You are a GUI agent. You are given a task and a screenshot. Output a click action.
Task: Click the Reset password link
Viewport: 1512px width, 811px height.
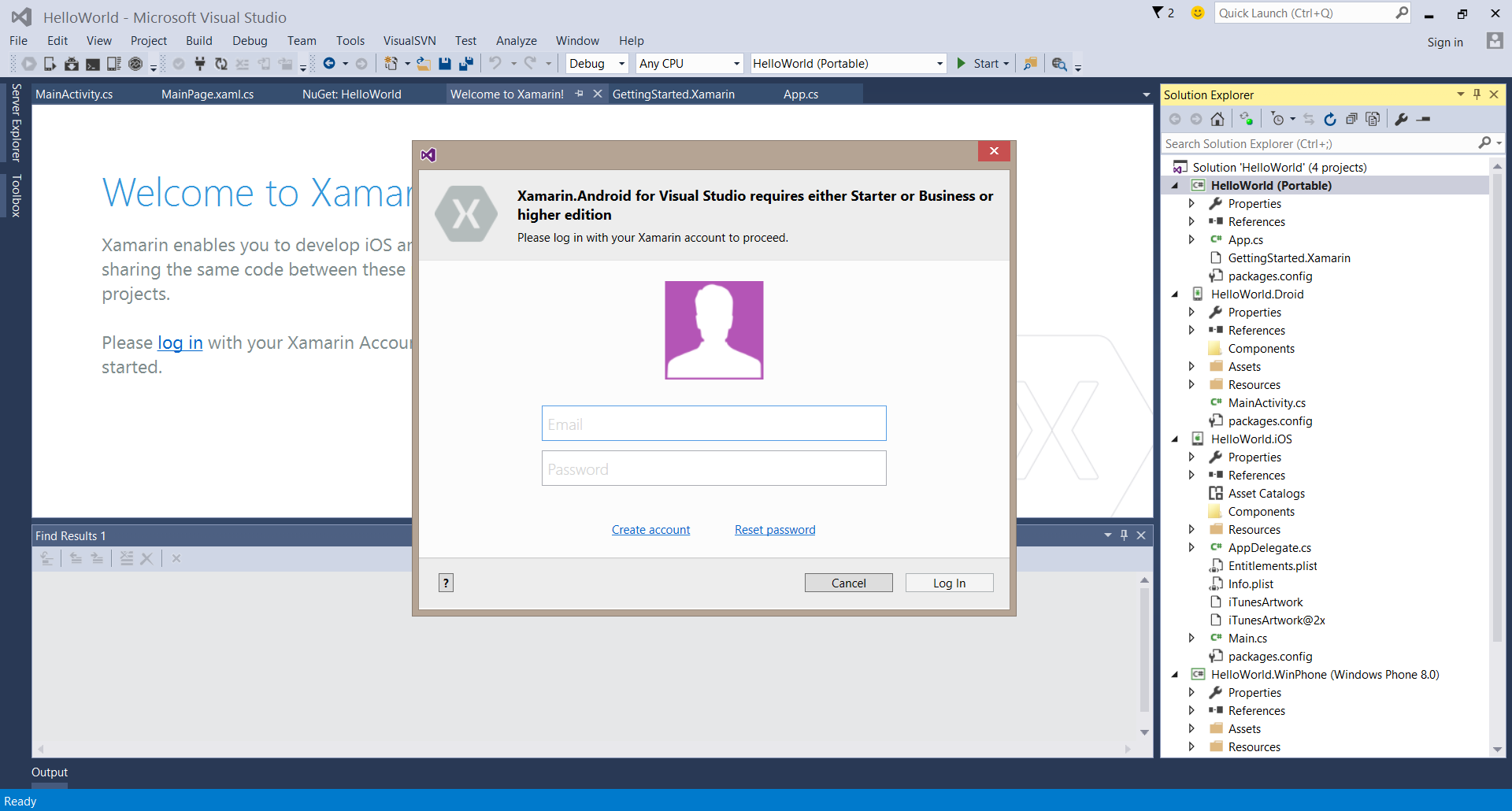[x=775, y=530]
